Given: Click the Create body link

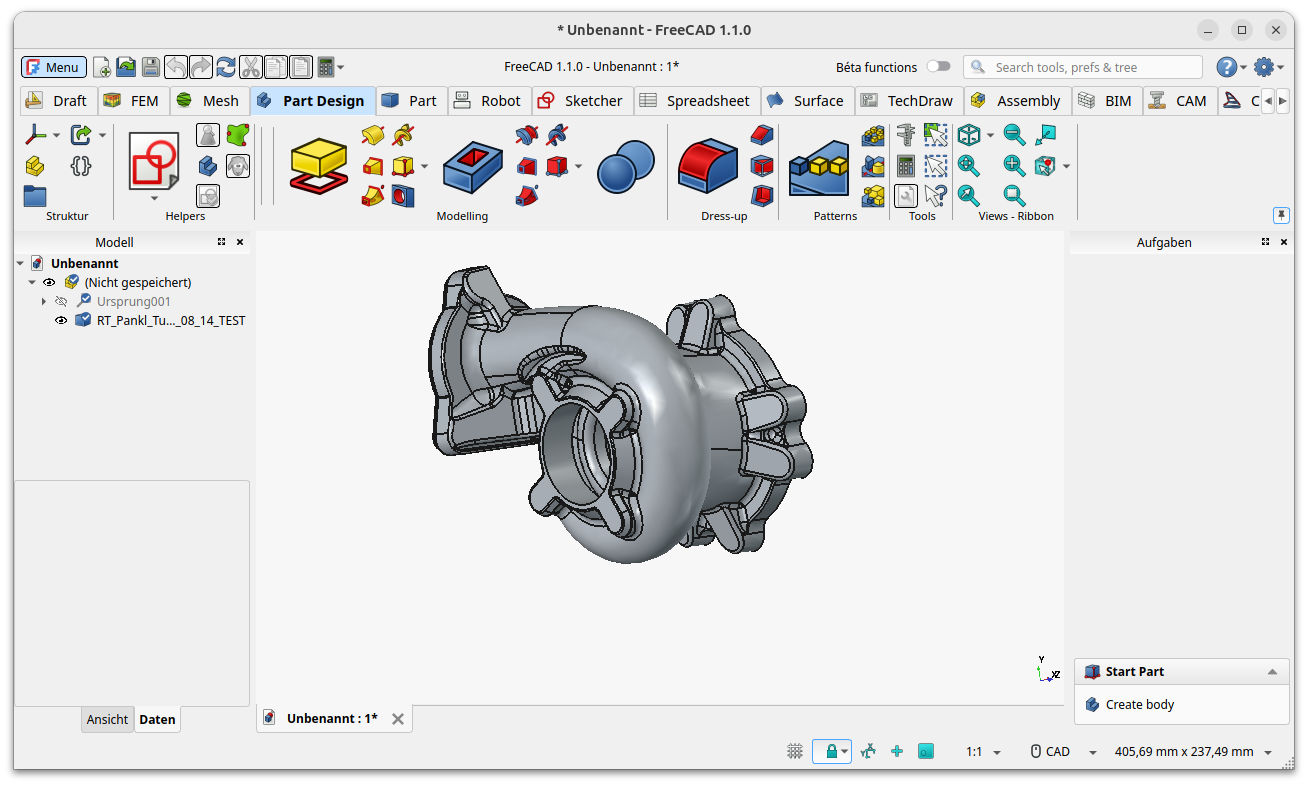Looking at the screenshot, I should pos(1140,705).
